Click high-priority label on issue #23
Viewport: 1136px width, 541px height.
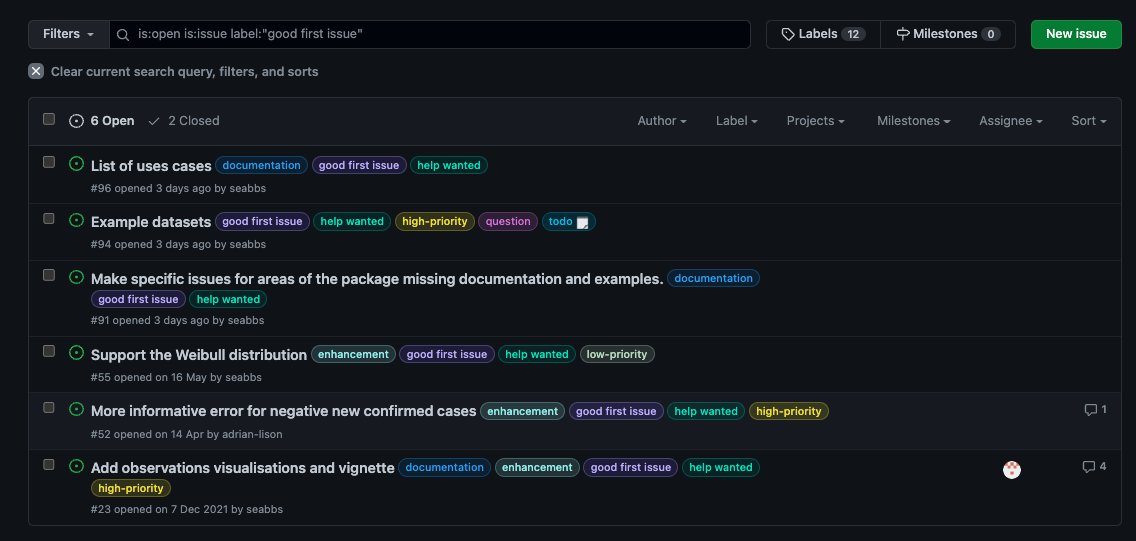[131, 488]
